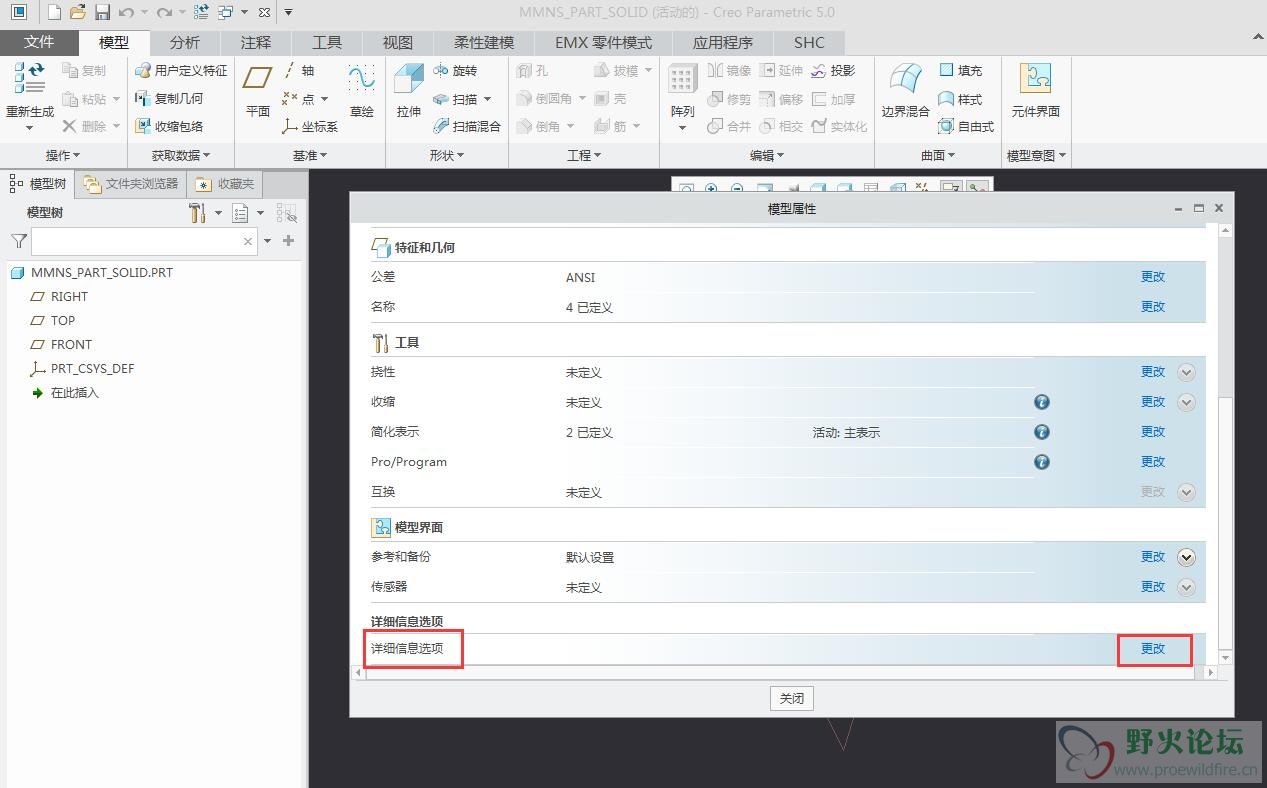The width and height of the screenshot is (1267, 788).
Task: Open the Datum (基准) group dropdown
Action: pyautogui.click(x=310, y=155)
